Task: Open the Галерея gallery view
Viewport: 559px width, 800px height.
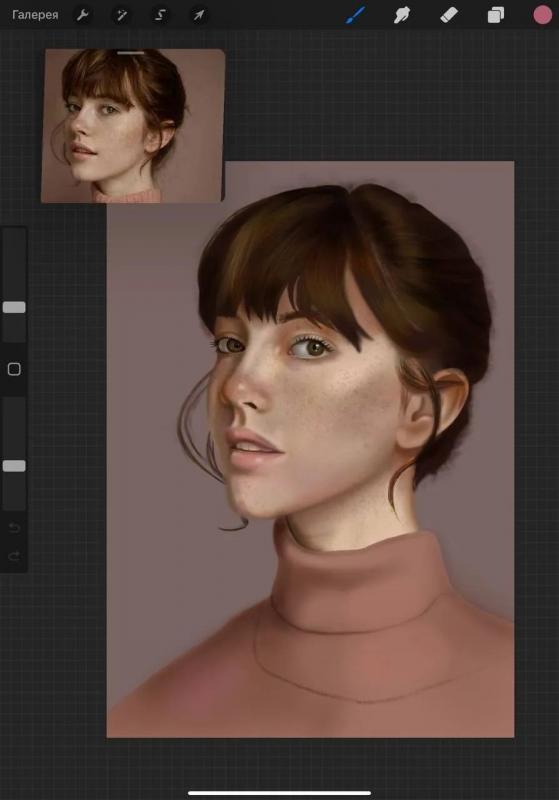Action: pos(35,15)
